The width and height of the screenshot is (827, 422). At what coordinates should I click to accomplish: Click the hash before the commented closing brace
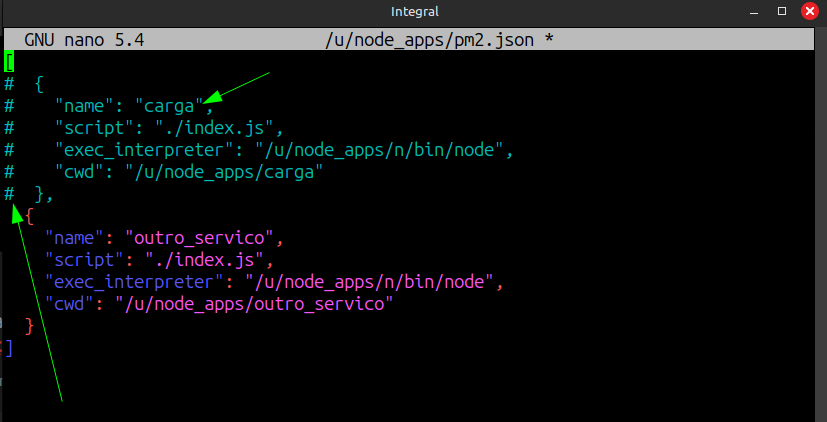(x=9, y=194)
